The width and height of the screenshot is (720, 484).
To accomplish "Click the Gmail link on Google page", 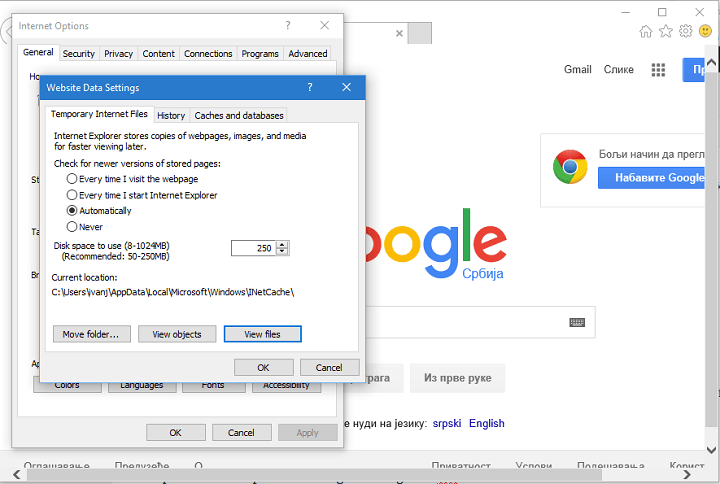I will 578,69.
